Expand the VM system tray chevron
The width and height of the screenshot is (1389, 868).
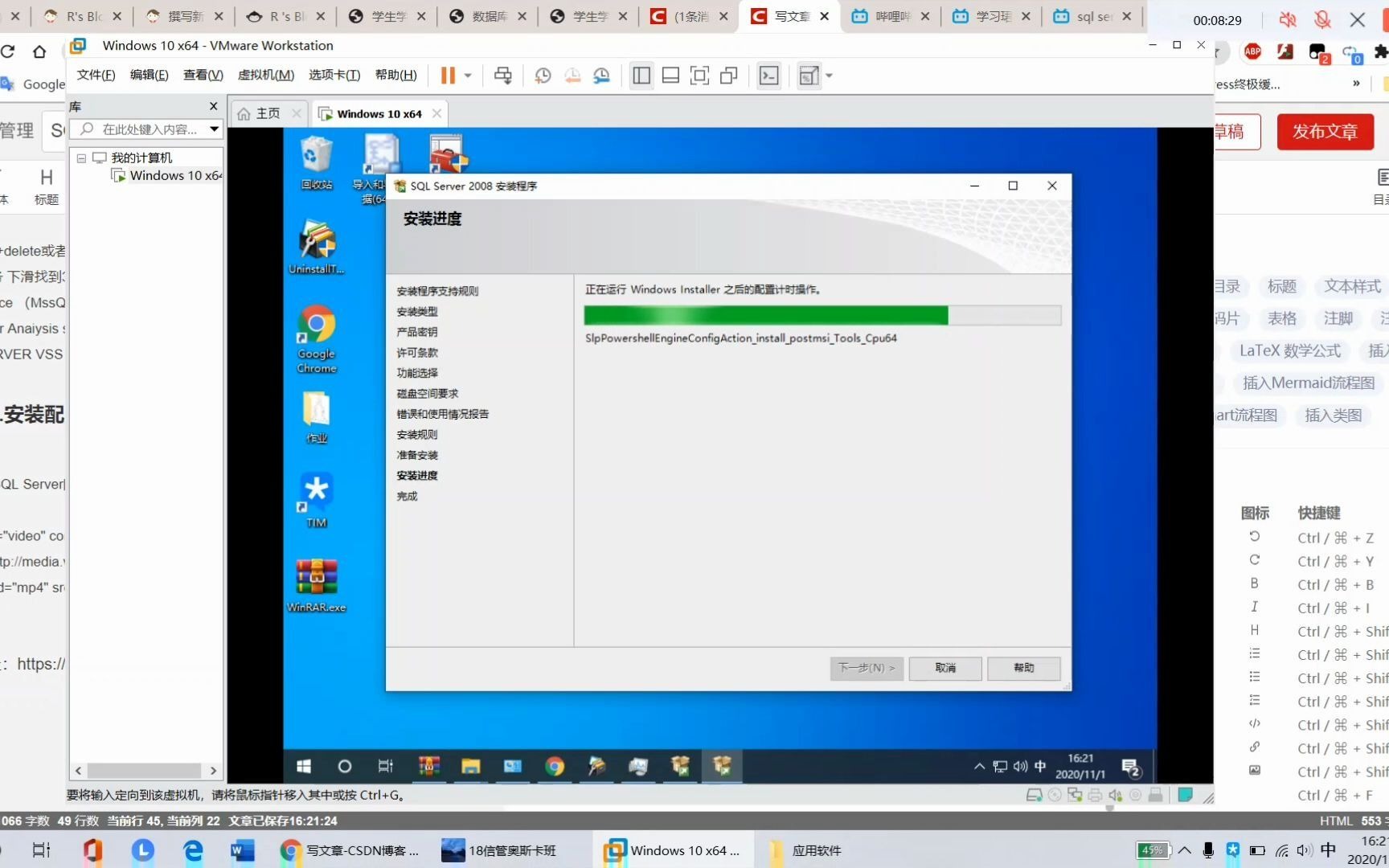[979, 767]
